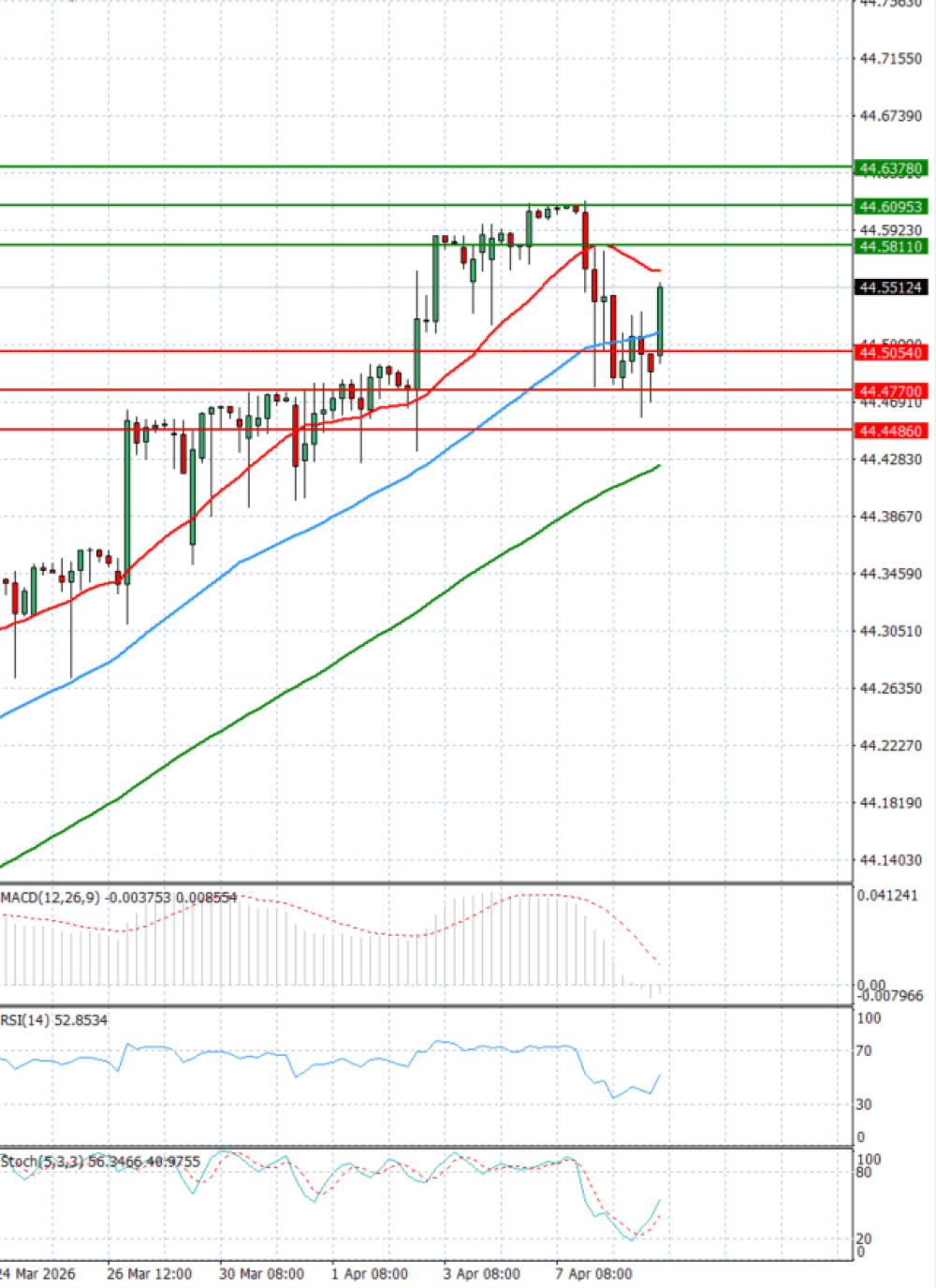The image size is (936, 1288).
Task: Click the 44.58110 green price tag
Action: pos(891,246)
